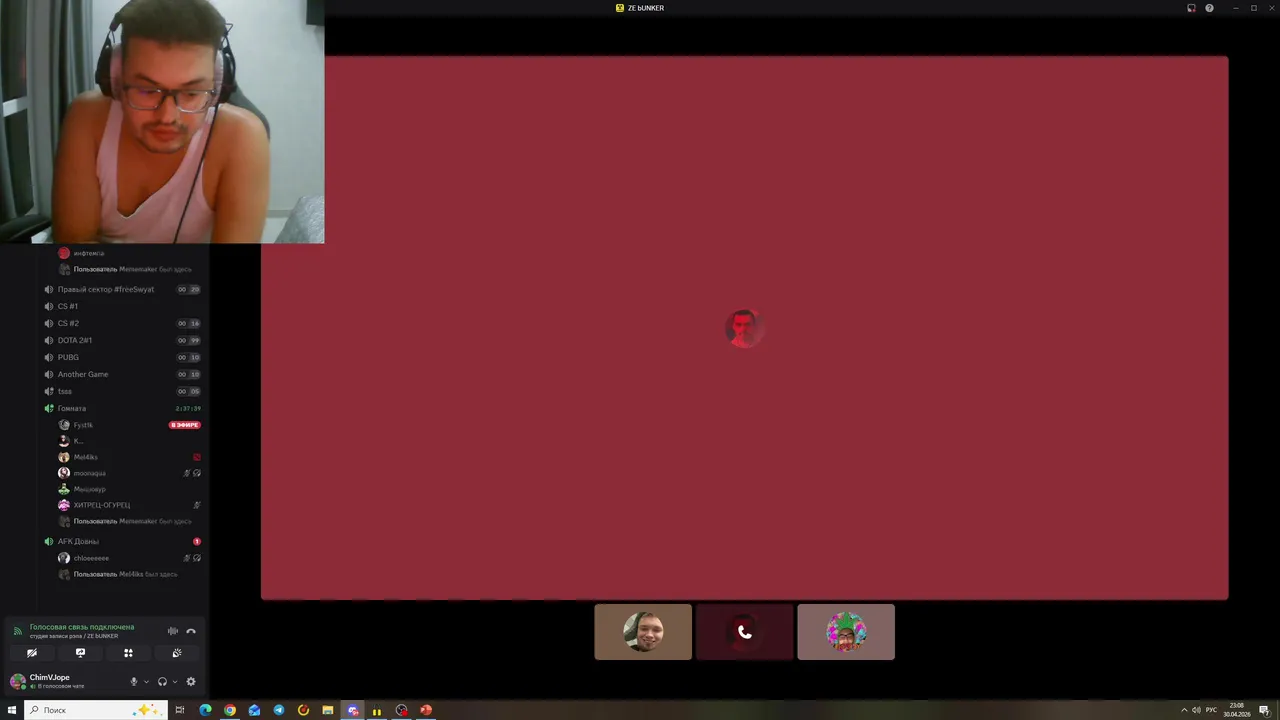This screenshot has width=1280, height=720.
Task: Show hidden tray icons chevron
Action: [x=1182, y=710]
